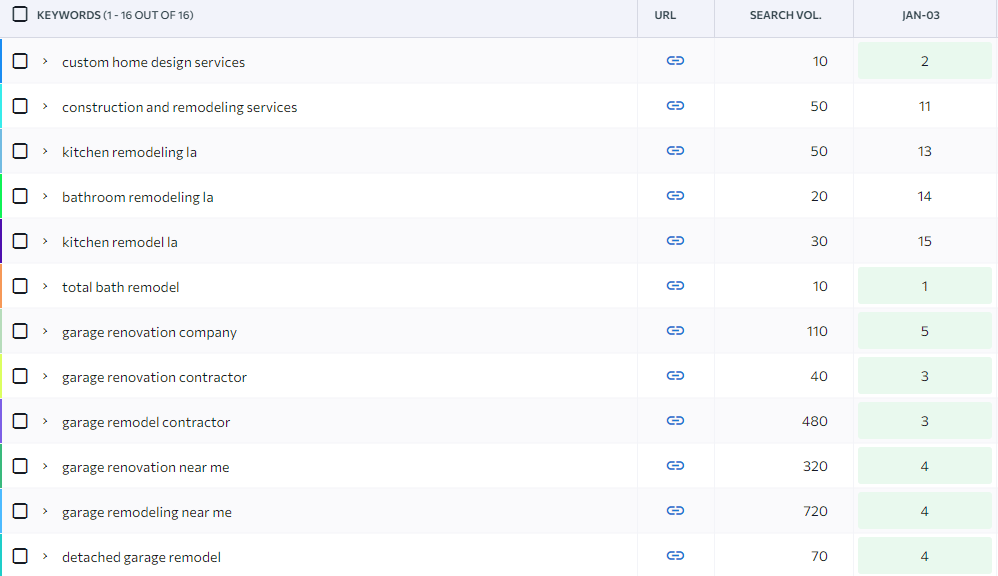
Task: Expand the garage remodeling near me row
Action: coord(45,511)
